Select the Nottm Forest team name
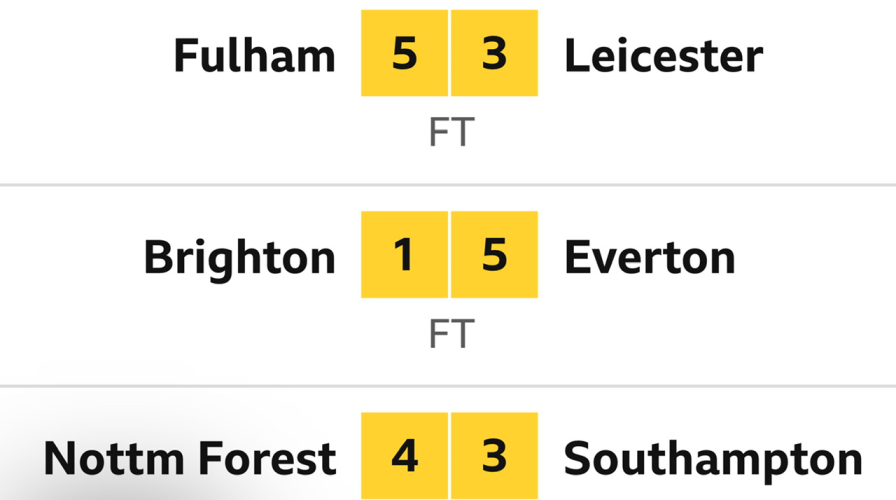 tap(189, 458)
